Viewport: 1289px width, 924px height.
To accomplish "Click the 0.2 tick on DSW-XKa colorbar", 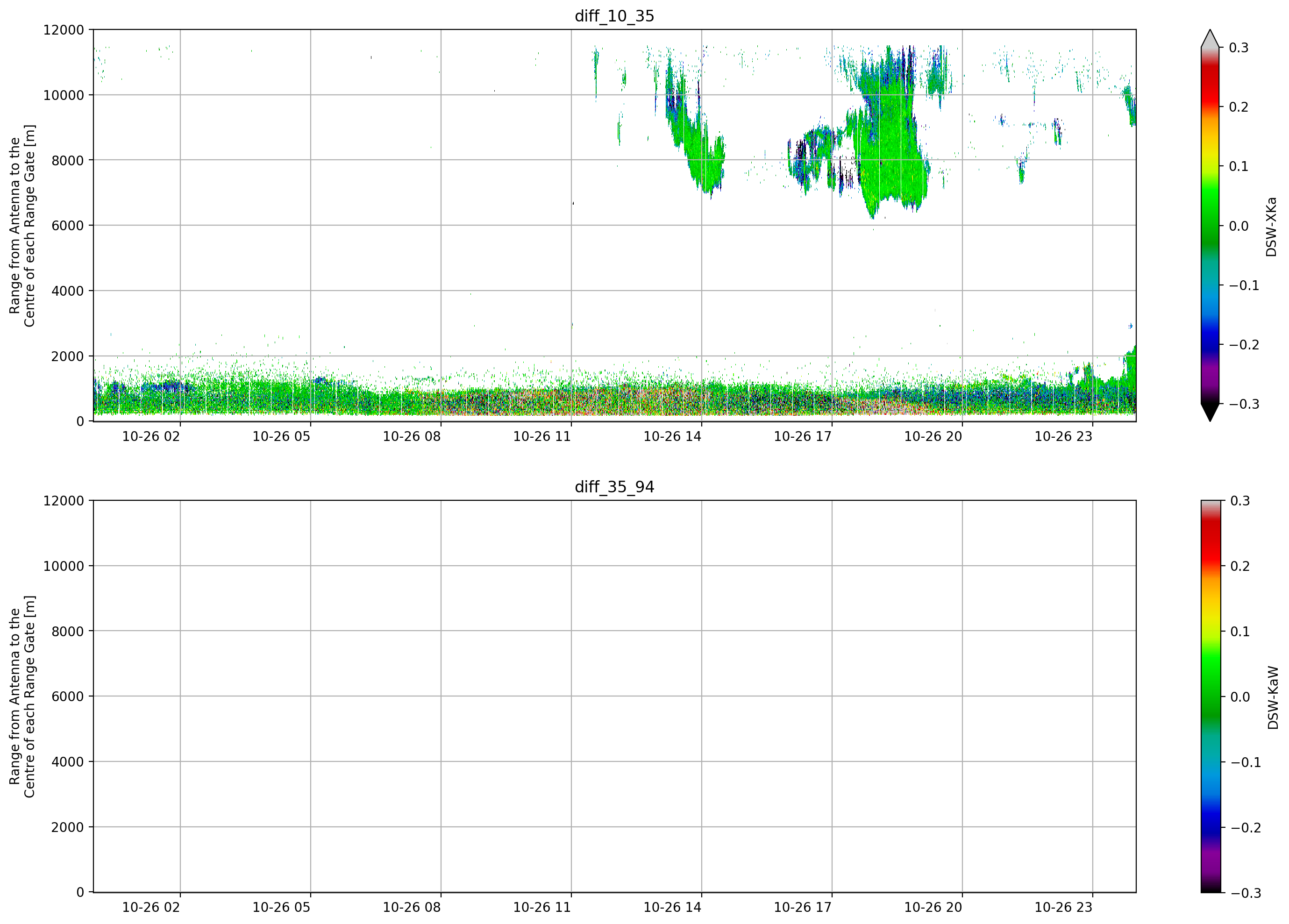I will 1239,107.
